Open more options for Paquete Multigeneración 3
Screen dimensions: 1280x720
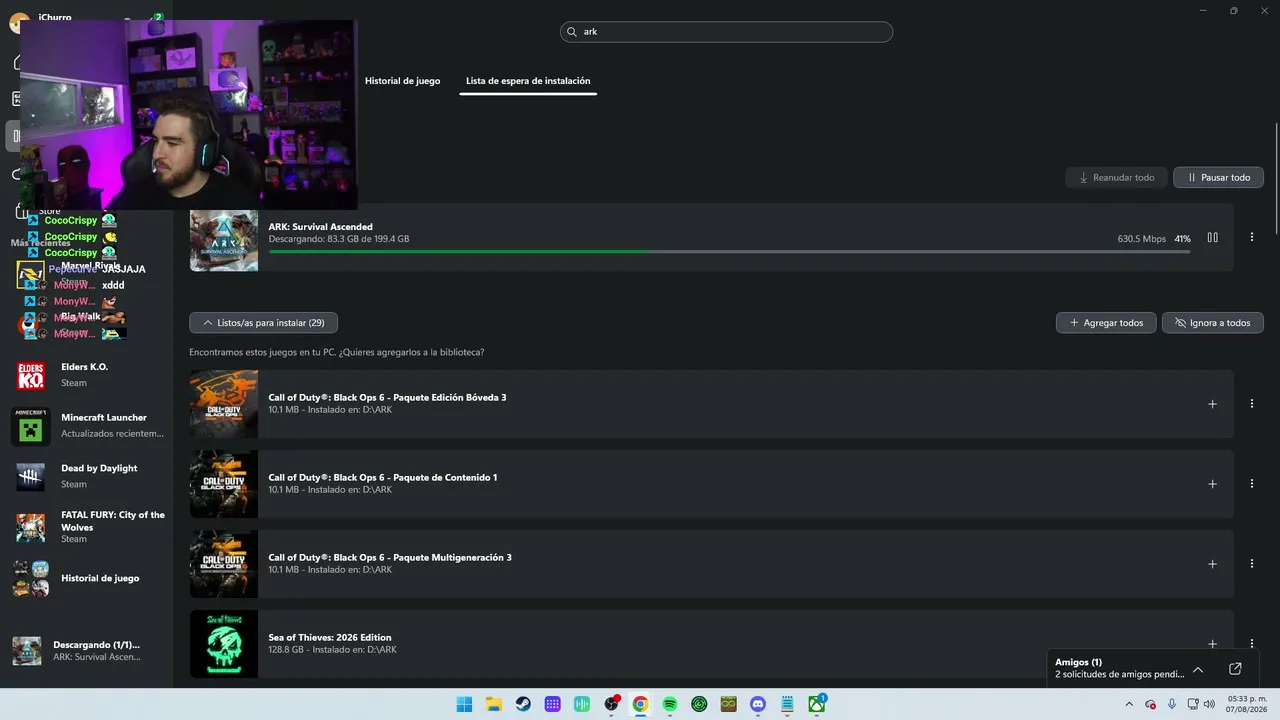1252,564
